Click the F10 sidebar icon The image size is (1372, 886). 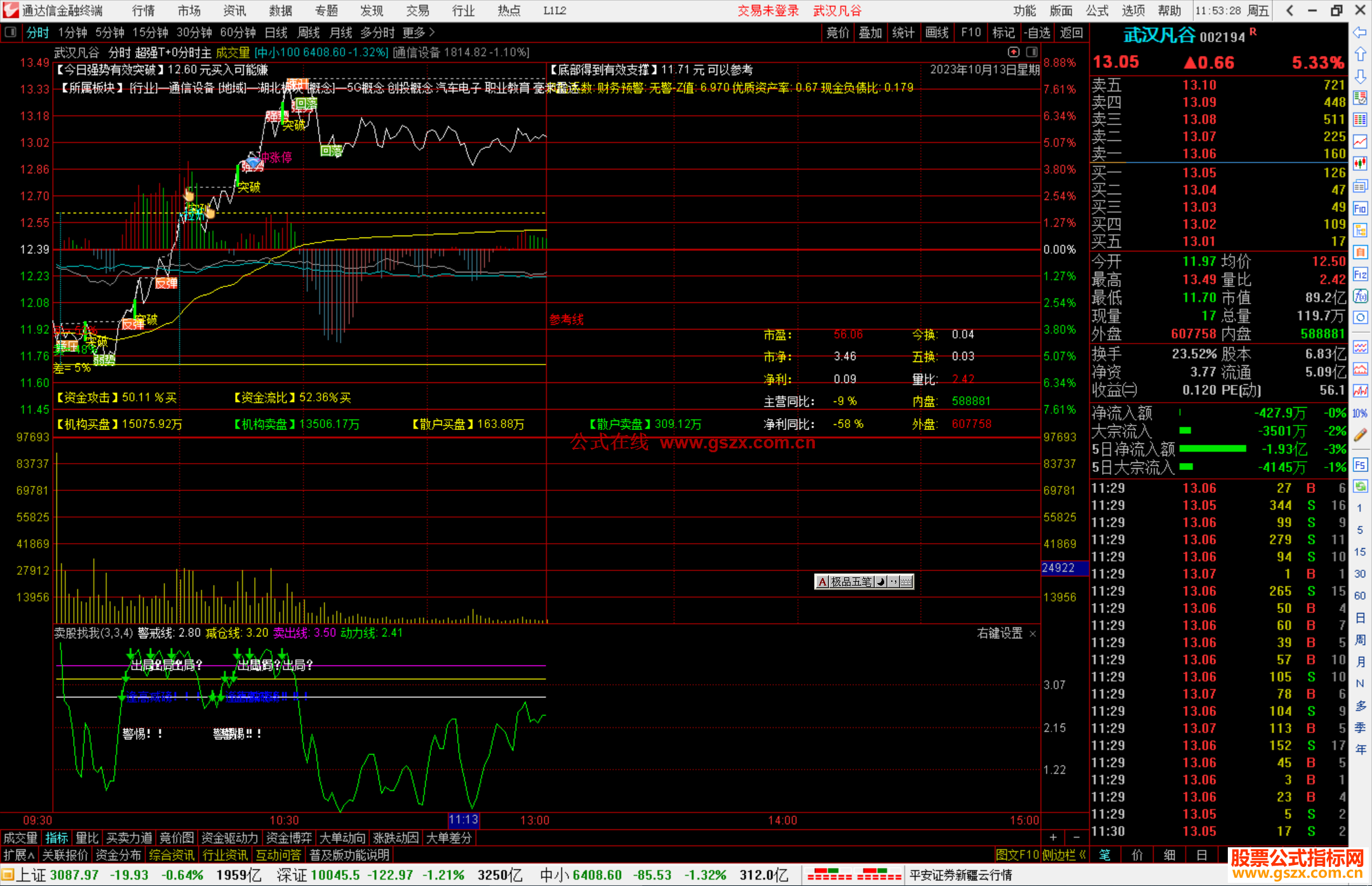point(1360,208)
